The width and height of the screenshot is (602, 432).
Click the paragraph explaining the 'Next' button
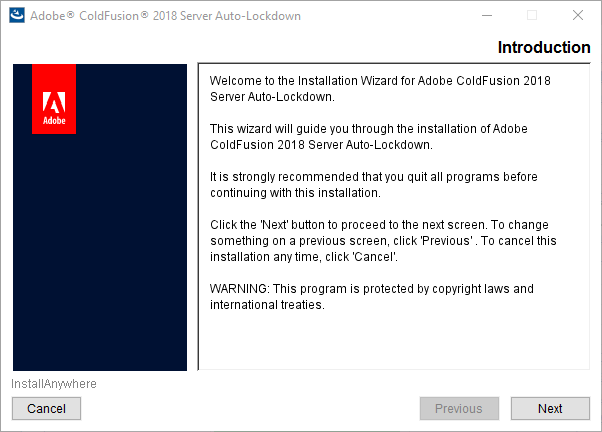coord(383,241)
